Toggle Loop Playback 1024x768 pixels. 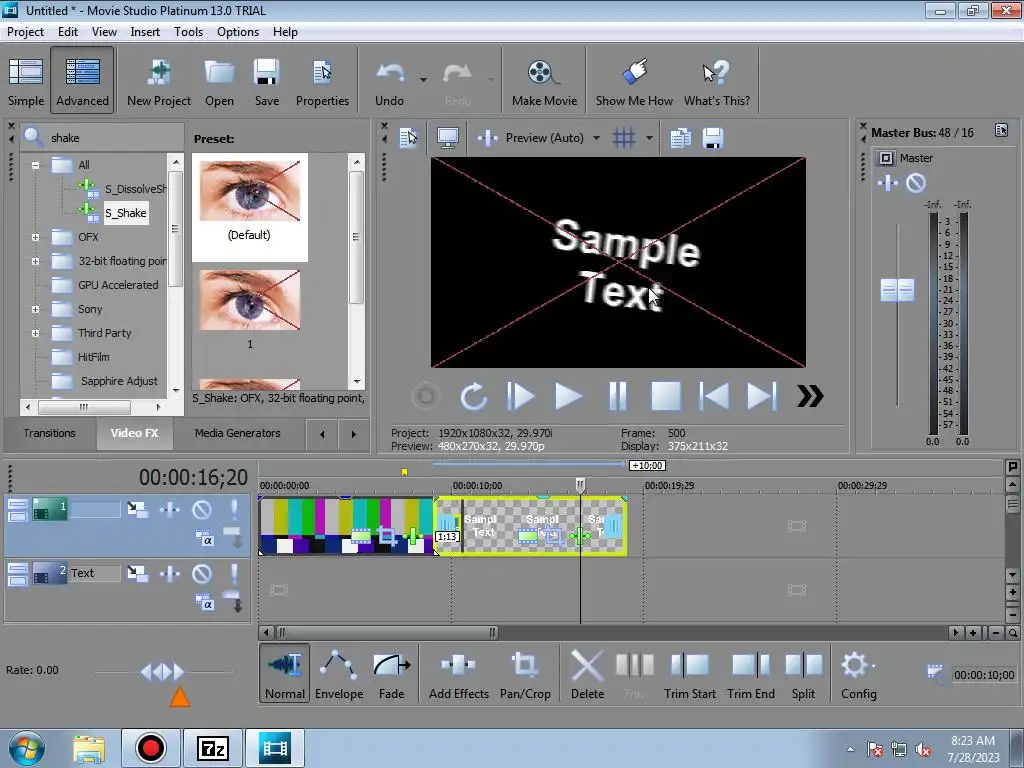(x=473, y=396)
